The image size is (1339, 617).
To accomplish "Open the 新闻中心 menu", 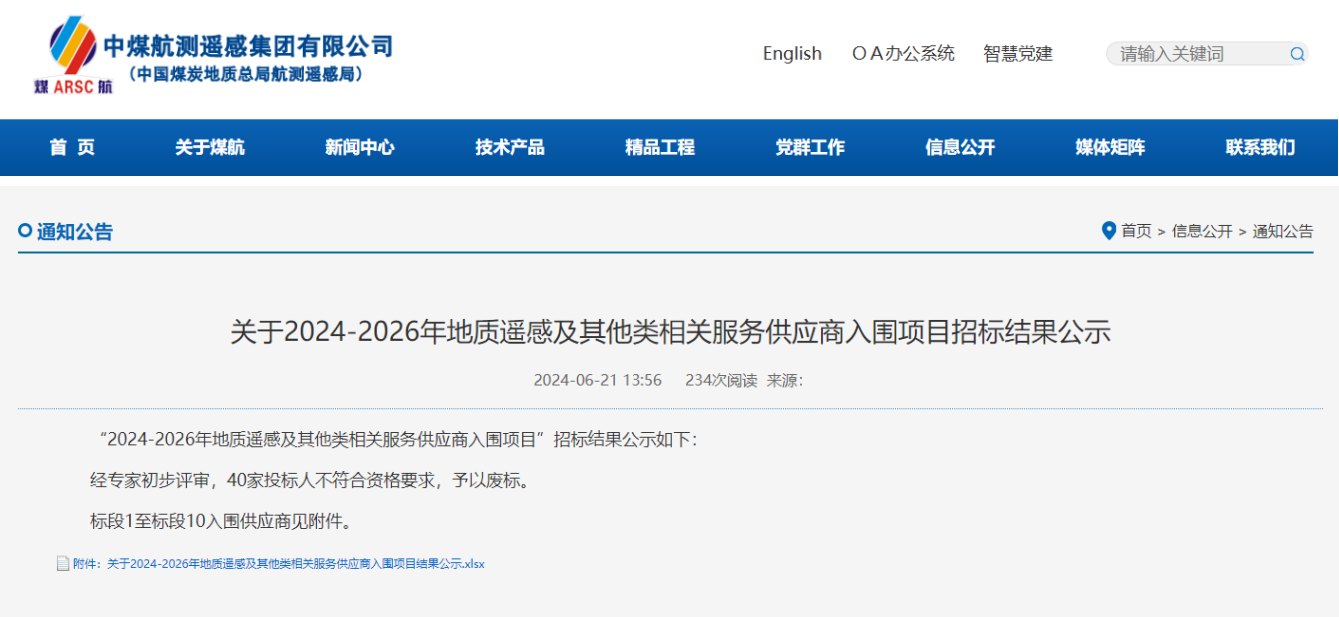I will click(360, 147).
